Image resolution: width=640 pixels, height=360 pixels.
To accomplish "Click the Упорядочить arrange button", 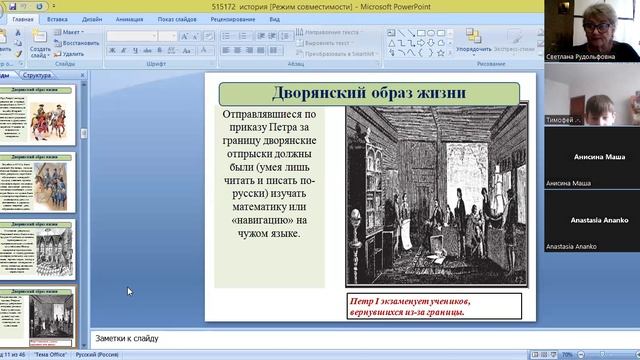I will click(x=473, y=42).
